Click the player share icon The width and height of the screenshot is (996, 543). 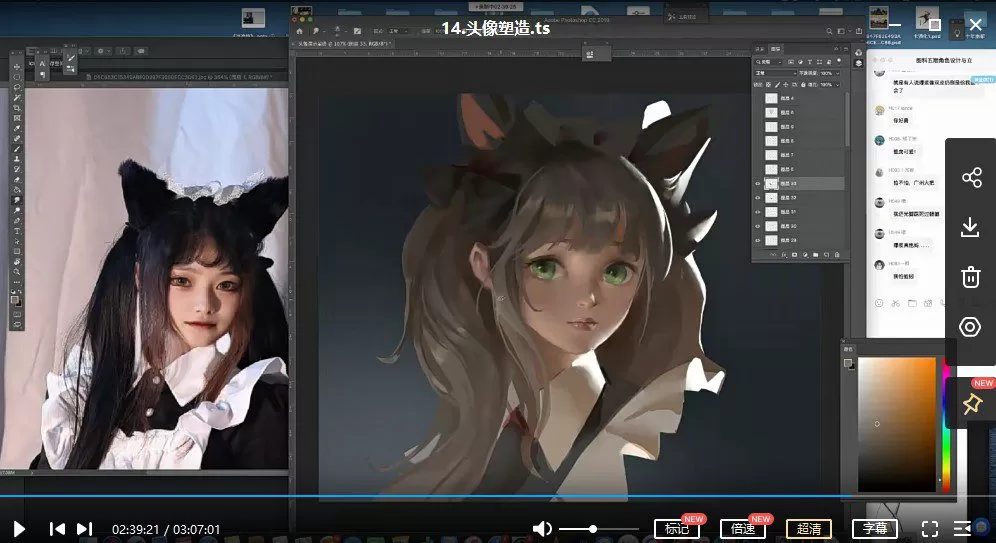(x=971, y=177)
